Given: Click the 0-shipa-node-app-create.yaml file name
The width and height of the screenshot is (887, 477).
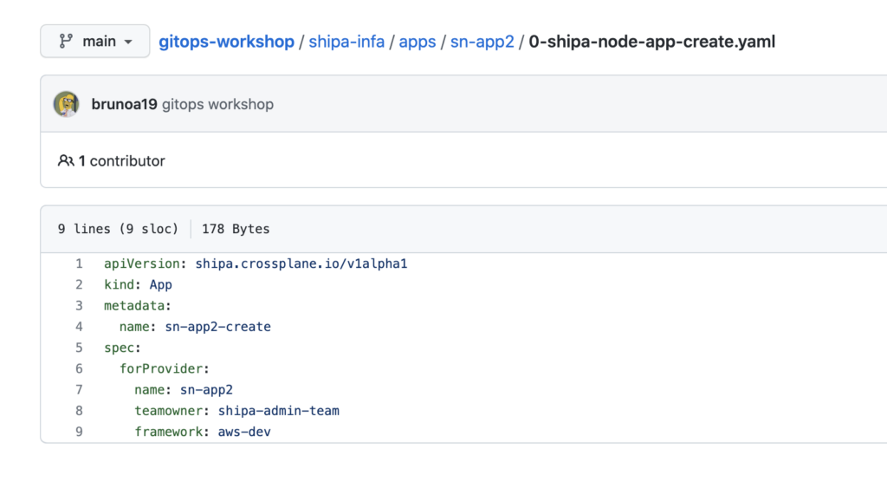Looking at the screenshot, I should point(652,42).
